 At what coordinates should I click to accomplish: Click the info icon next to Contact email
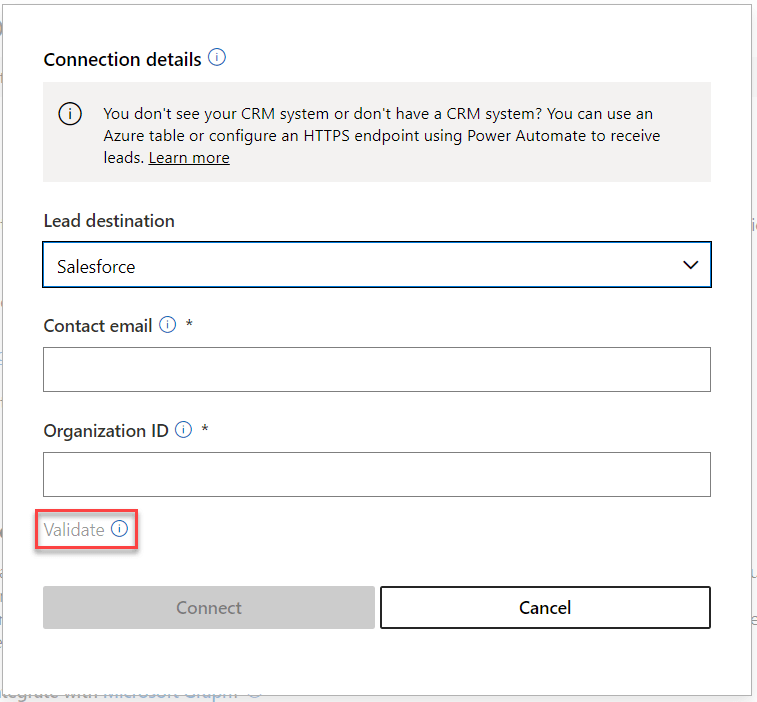coord(168,325)
